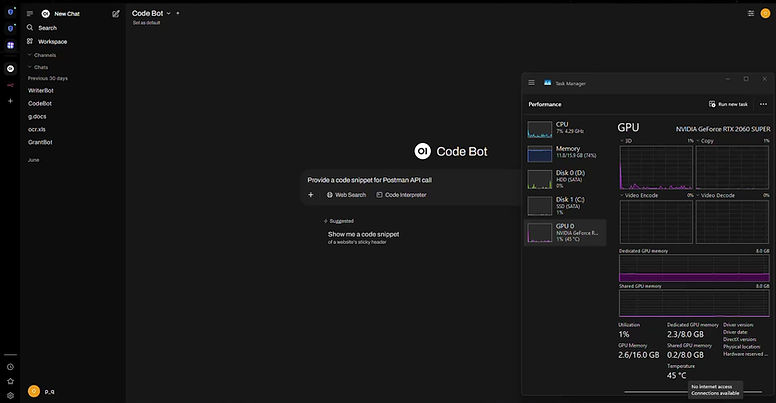Click Run new task in Task Manager
Screen dimensions: 776x403
point(728,104)
